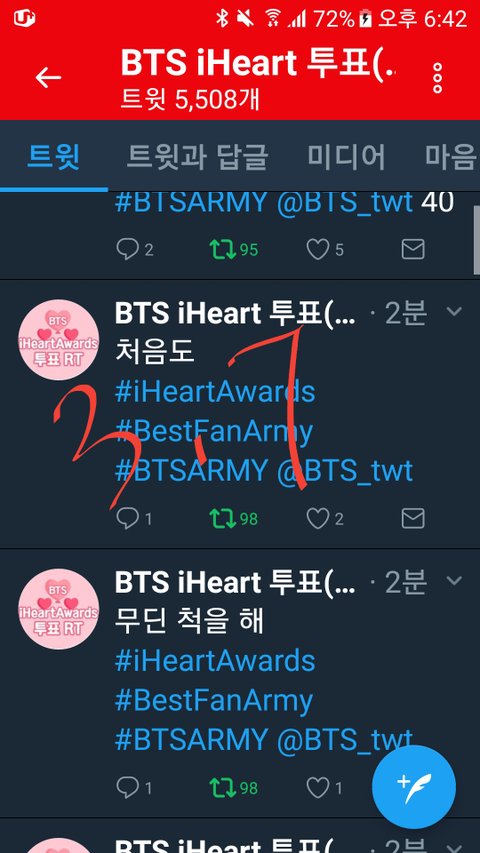Screen dimensions: 480x853
Task: Click the timeline scrollbar handle
Action: [x=477, y=239]
